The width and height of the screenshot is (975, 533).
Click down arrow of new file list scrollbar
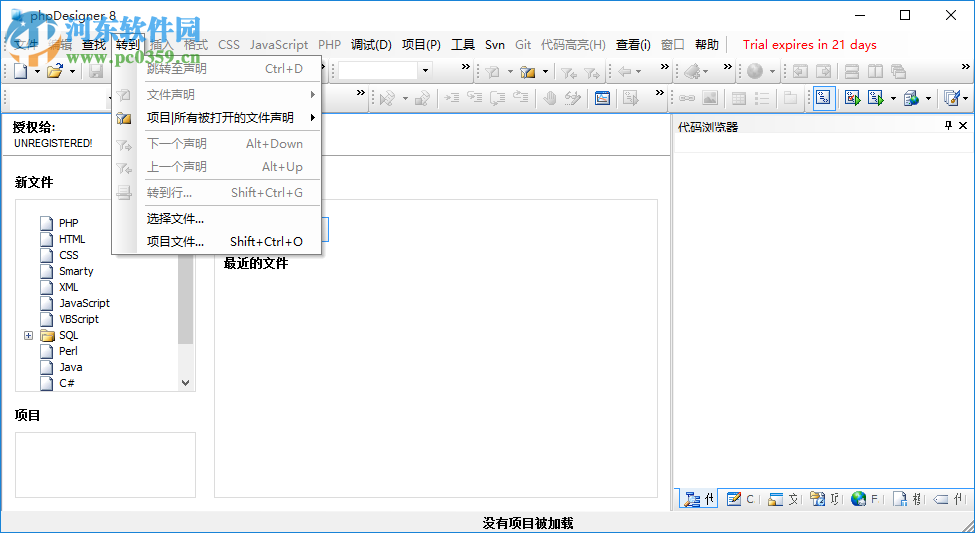tap(185, 383)
